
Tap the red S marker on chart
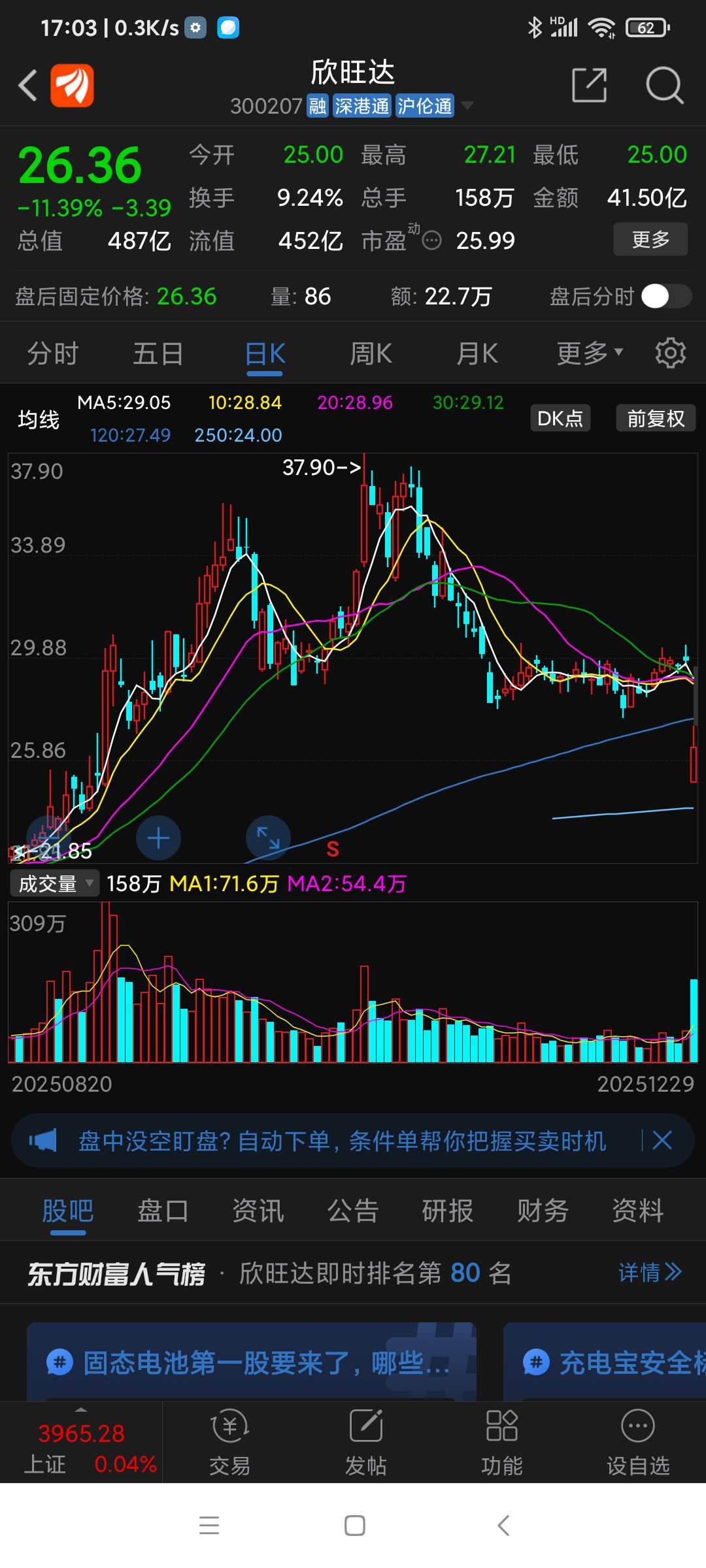333,849
